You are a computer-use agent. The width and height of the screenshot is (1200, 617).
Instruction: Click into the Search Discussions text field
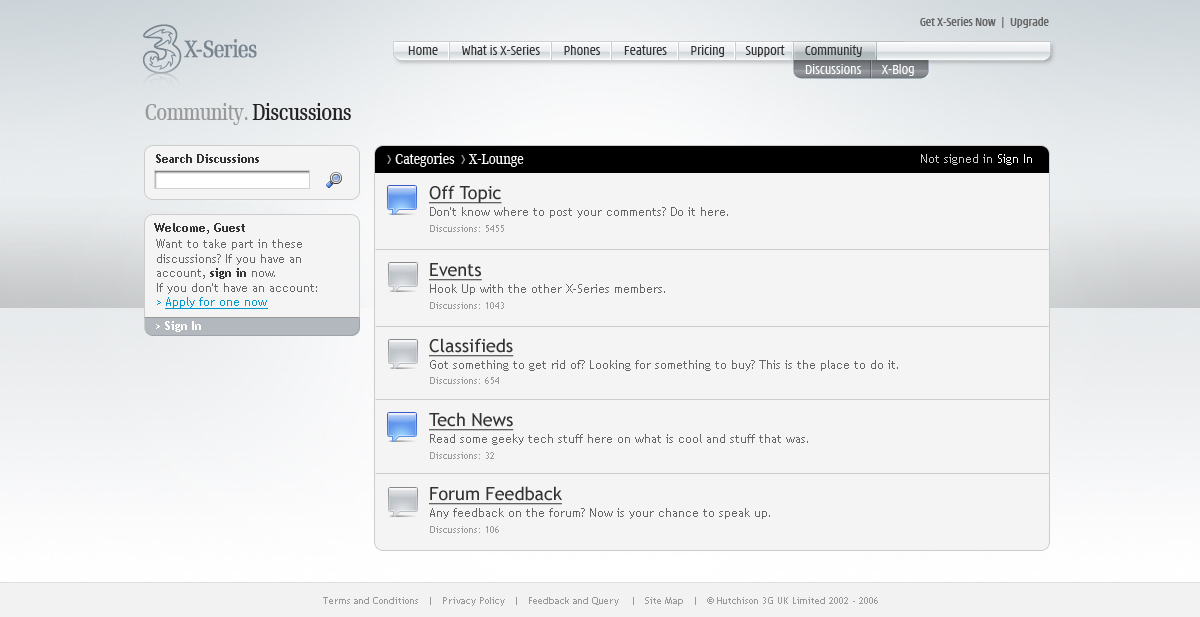pyautogui.click(x=232, y=180)
